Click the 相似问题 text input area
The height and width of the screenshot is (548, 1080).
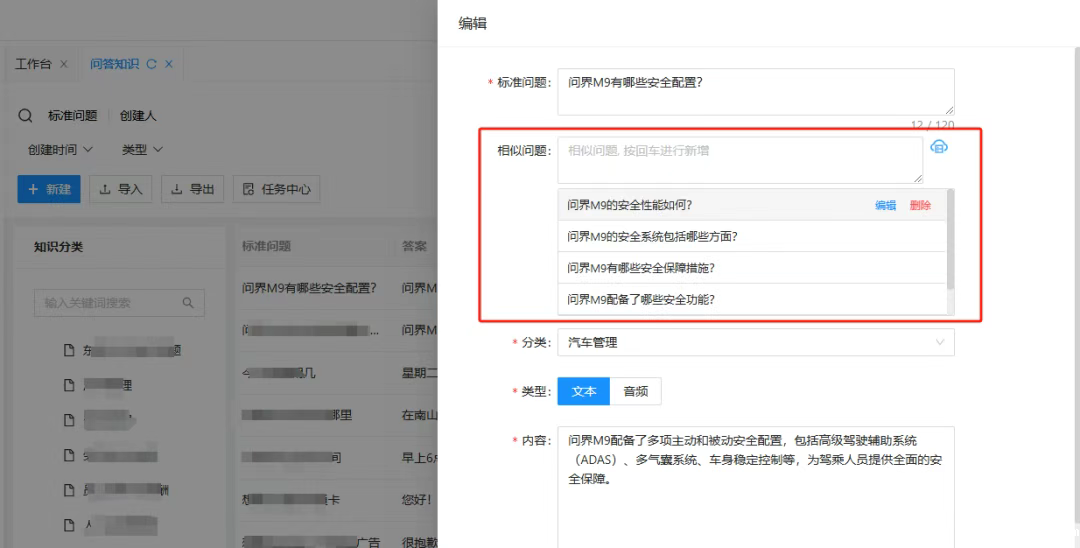point(739,160)
